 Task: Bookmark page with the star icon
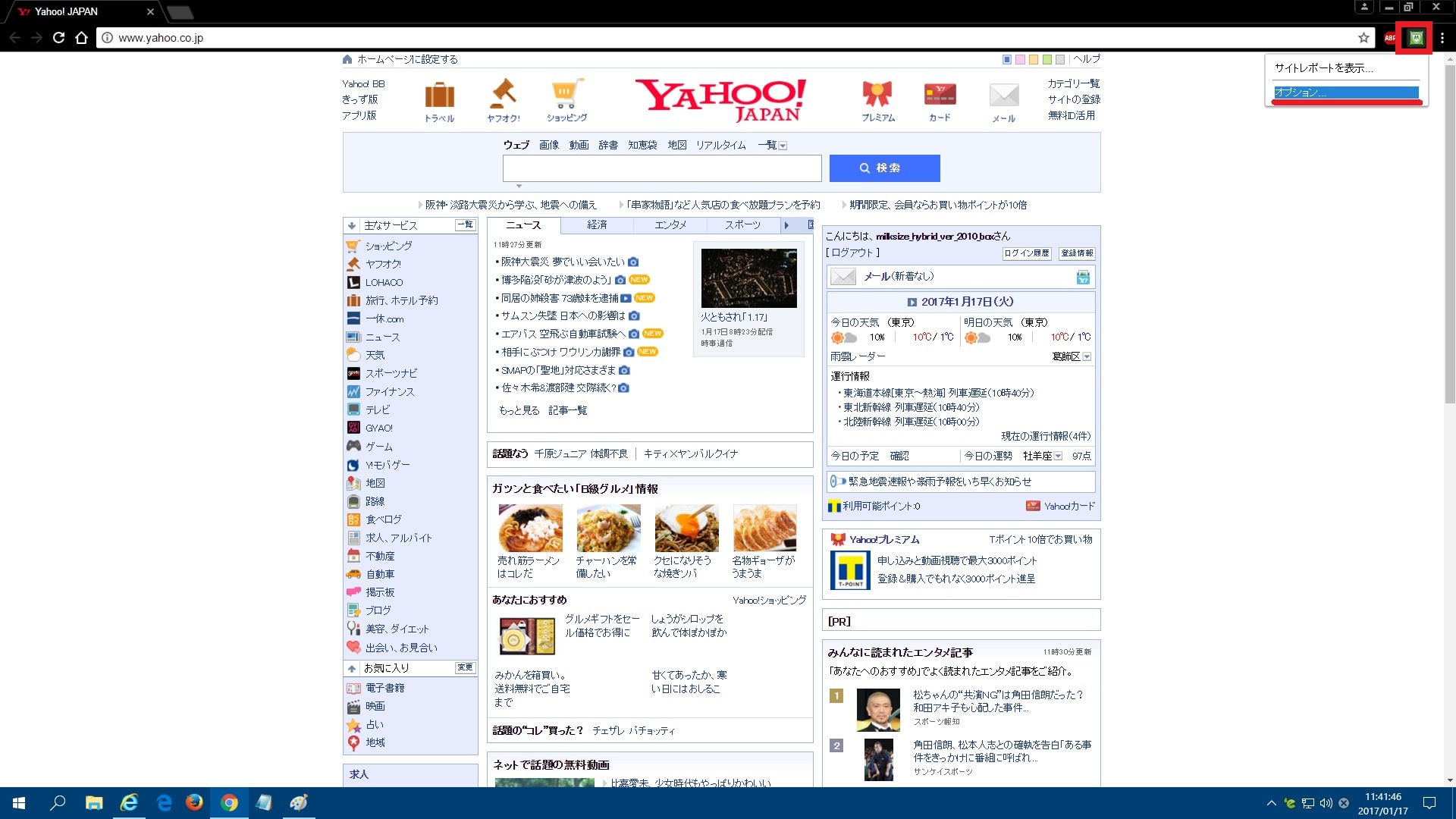(x=1363, y=38)
